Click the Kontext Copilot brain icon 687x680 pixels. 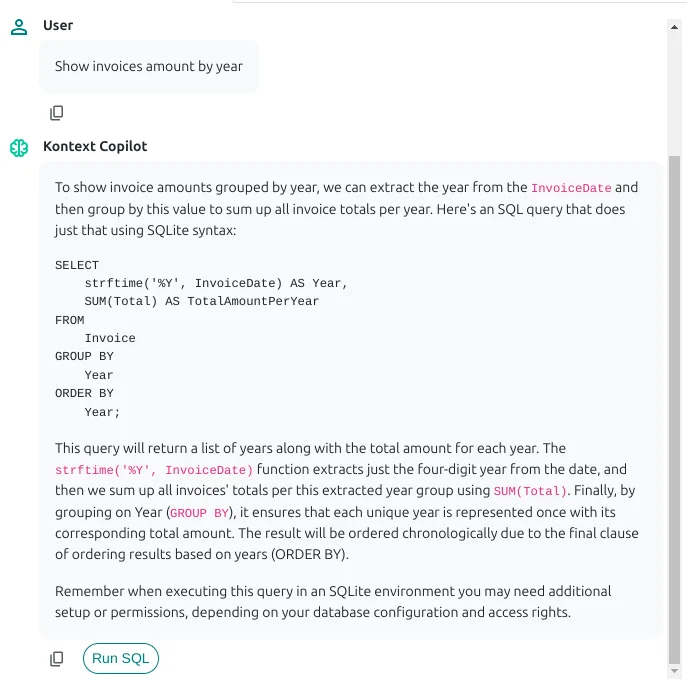coord(19,147)
